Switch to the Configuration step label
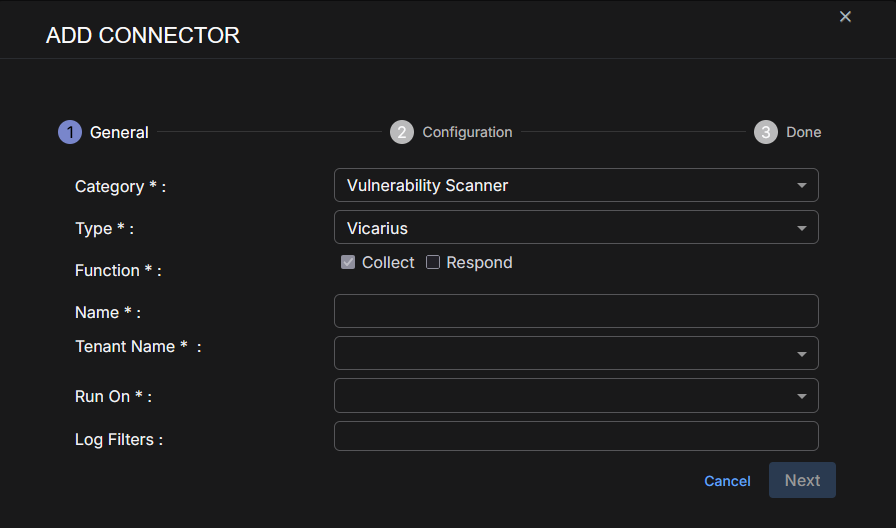 [x=467, y=132]
